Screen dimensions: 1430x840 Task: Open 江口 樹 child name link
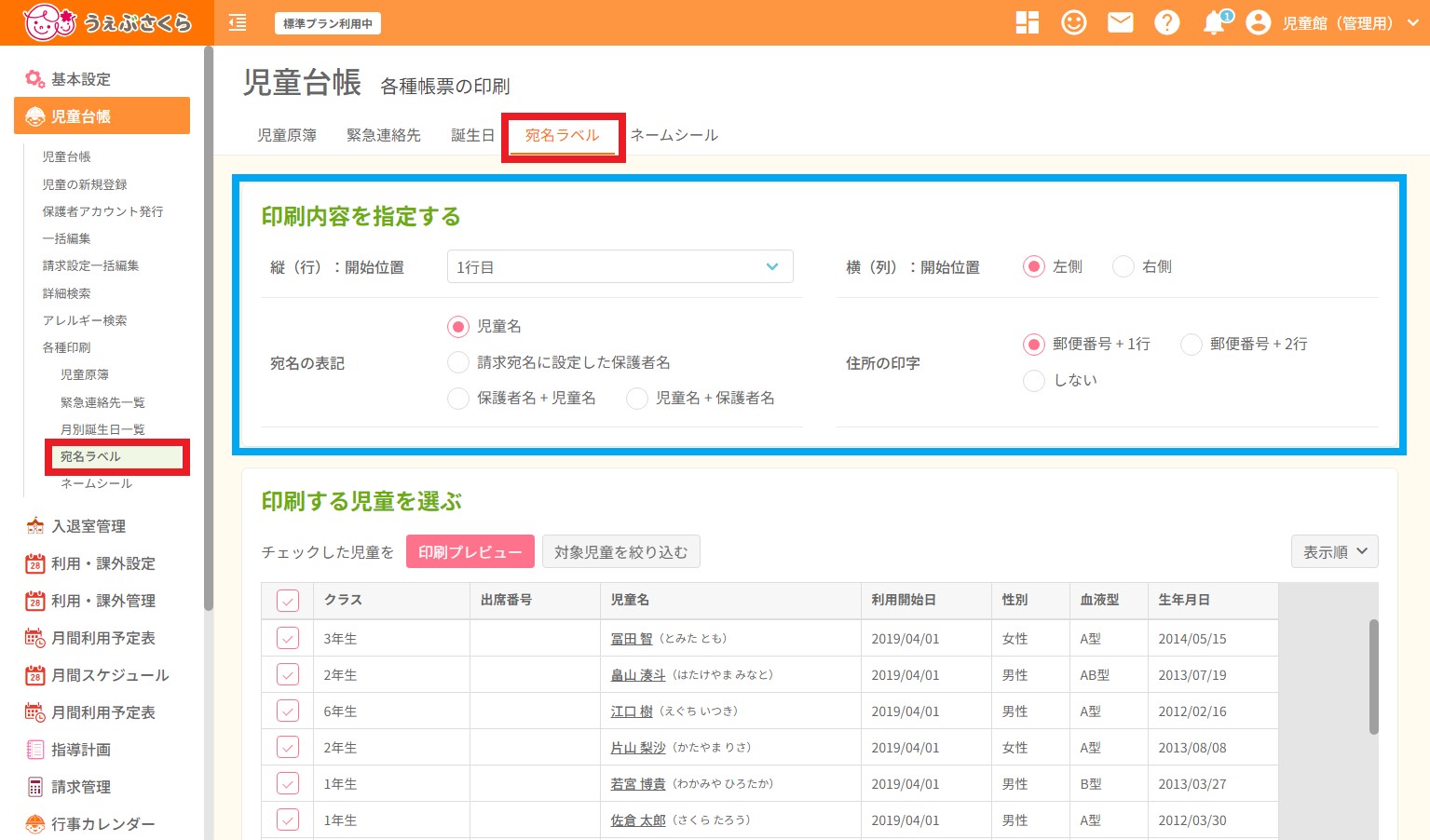pos(632,711)
